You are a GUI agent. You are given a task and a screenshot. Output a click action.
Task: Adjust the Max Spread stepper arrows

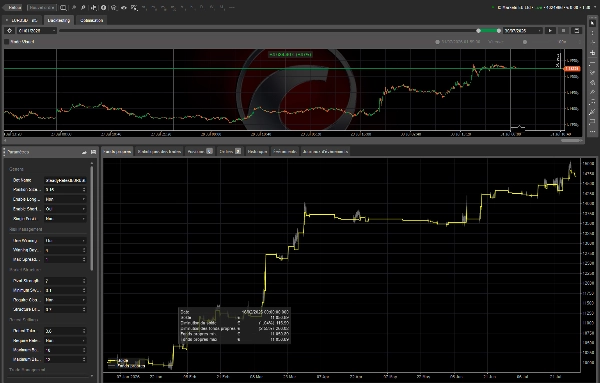coord(84,259)
